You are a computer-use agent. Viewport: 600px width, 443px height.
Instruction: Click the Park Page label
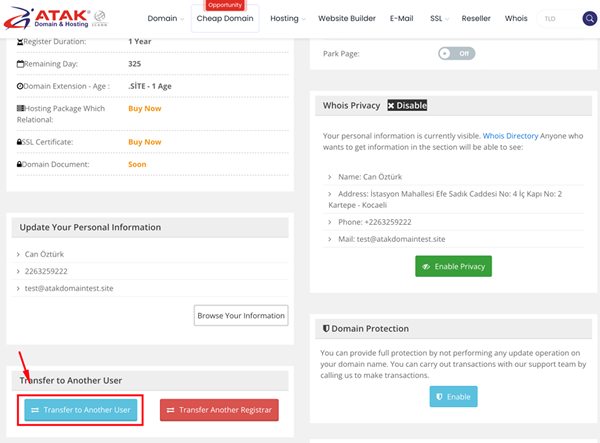pyautogui.click(x=341, y=54)
